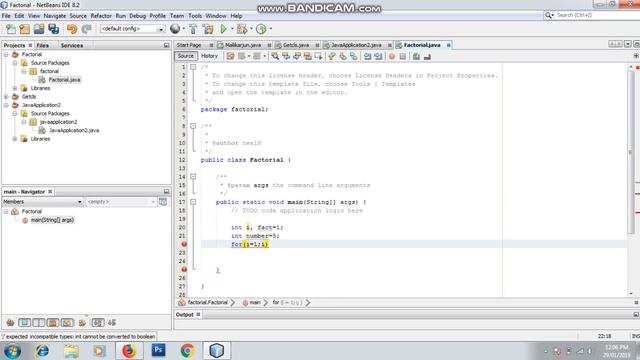Click the Shift Line Left icon in editor toolbar

tap(367, 56)
